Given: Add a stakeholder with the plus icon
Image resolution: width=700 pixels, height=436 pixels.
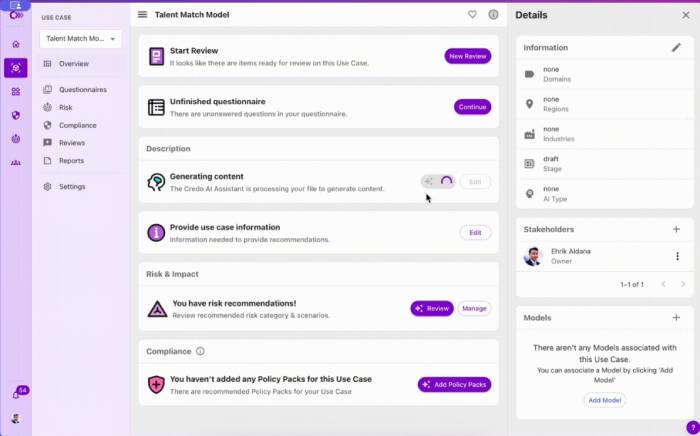Looking at the screenshot, I should tap(676, 229).
